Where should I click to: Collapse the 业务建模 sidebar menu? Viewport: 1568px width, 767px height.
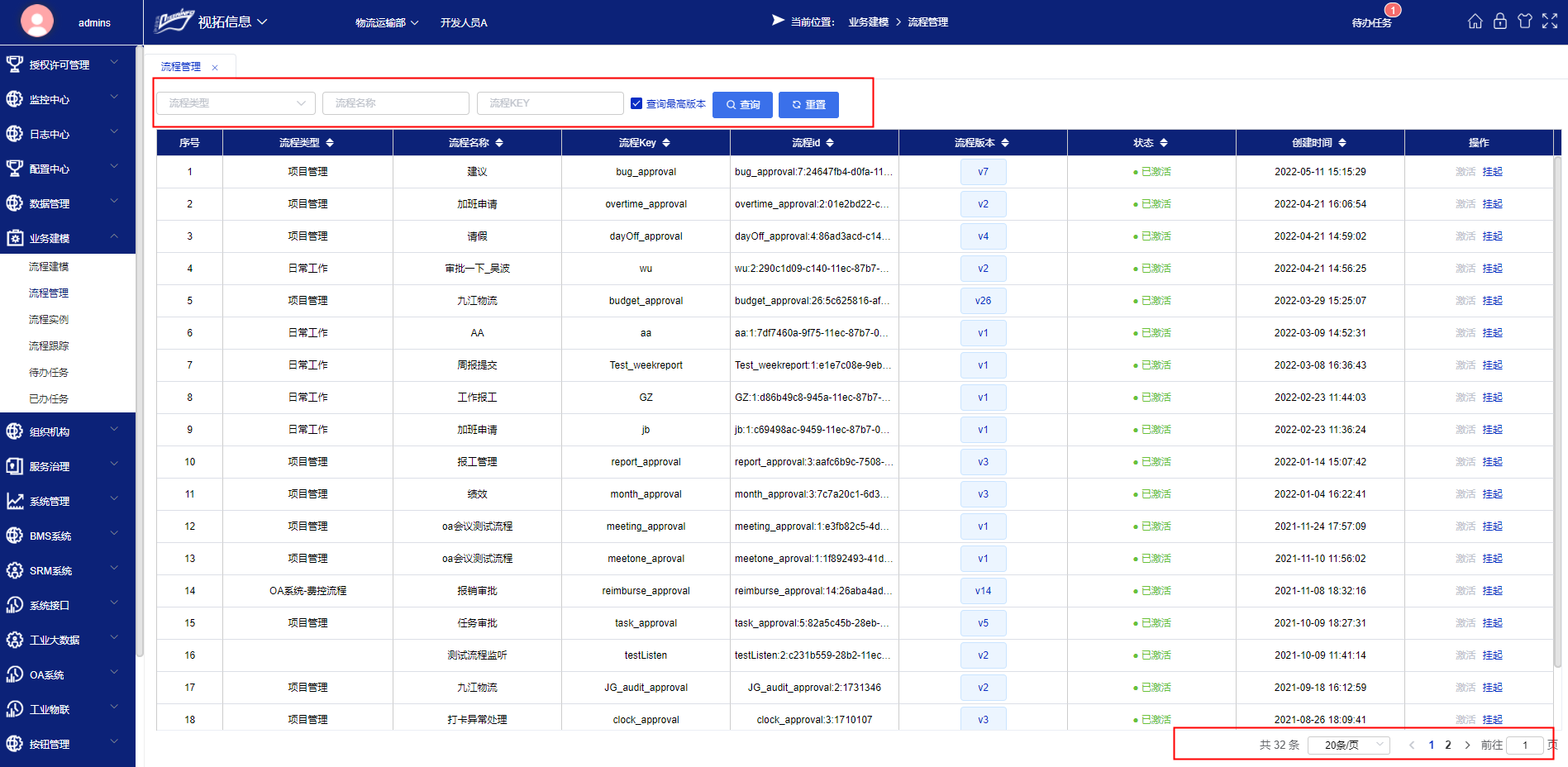click(66, 238)
